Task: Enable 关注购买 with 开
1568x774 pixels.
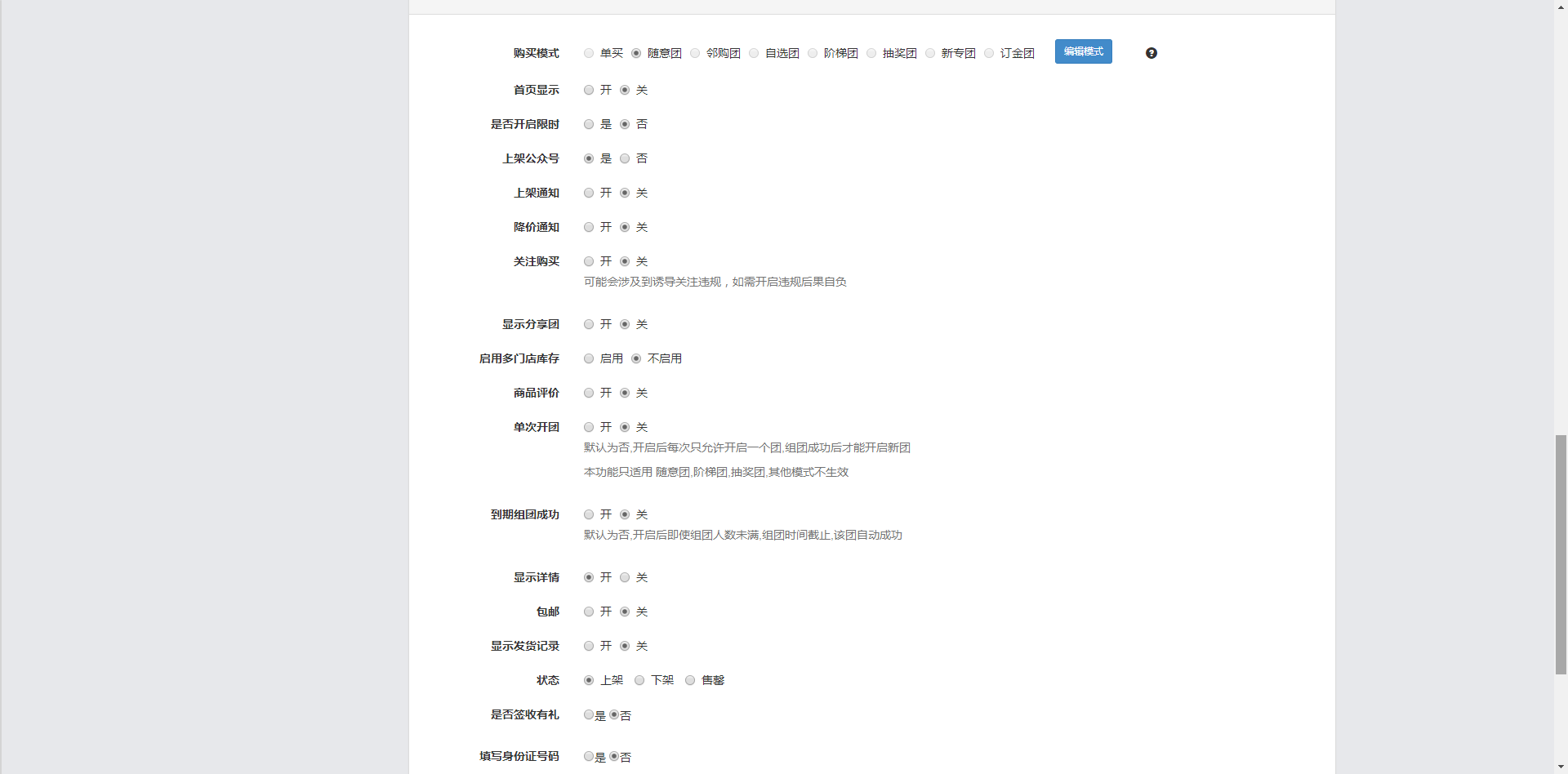Action: coord(589,261)
